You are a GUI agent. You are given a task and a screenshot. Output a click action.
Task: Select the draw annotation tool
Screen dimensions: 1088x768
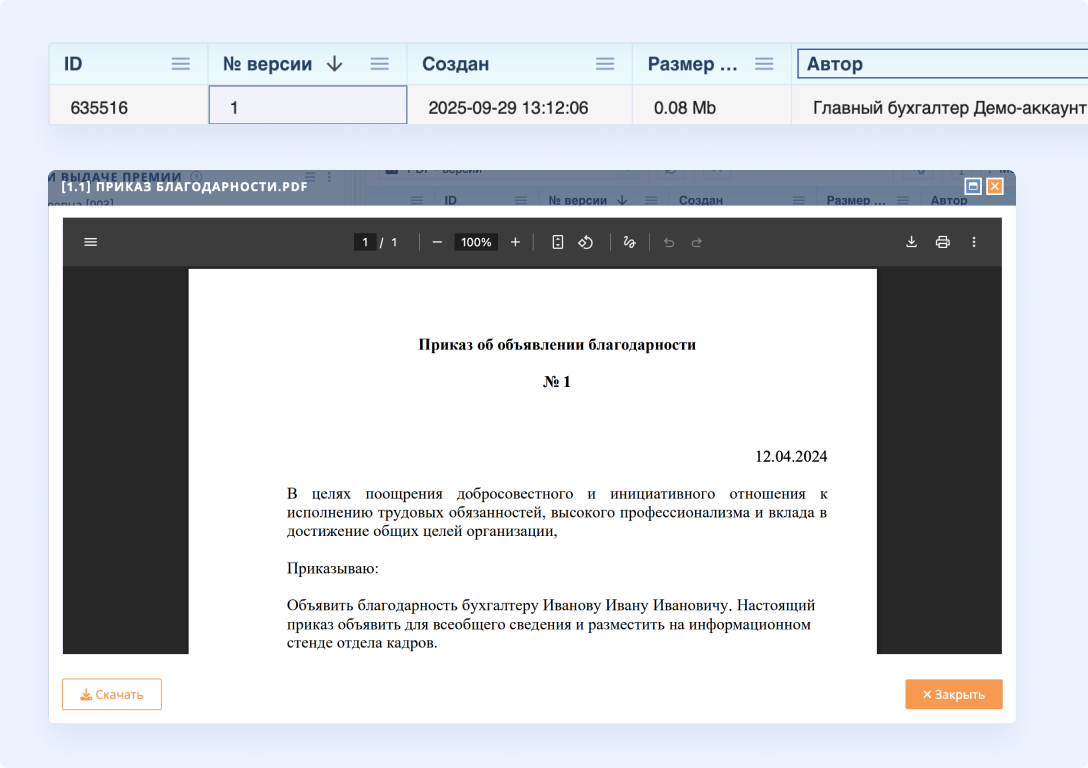[x=629, y=241]
